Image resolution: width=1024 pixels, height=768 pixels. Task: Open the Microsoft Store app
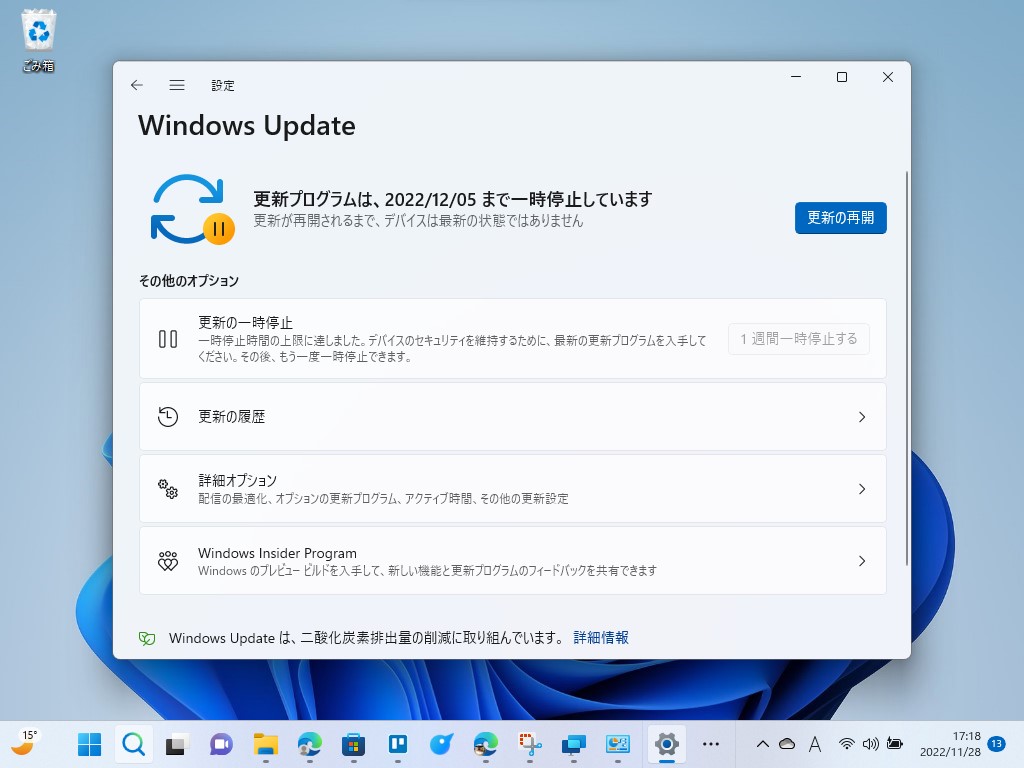pyautogui.click(x=353, y=744)
